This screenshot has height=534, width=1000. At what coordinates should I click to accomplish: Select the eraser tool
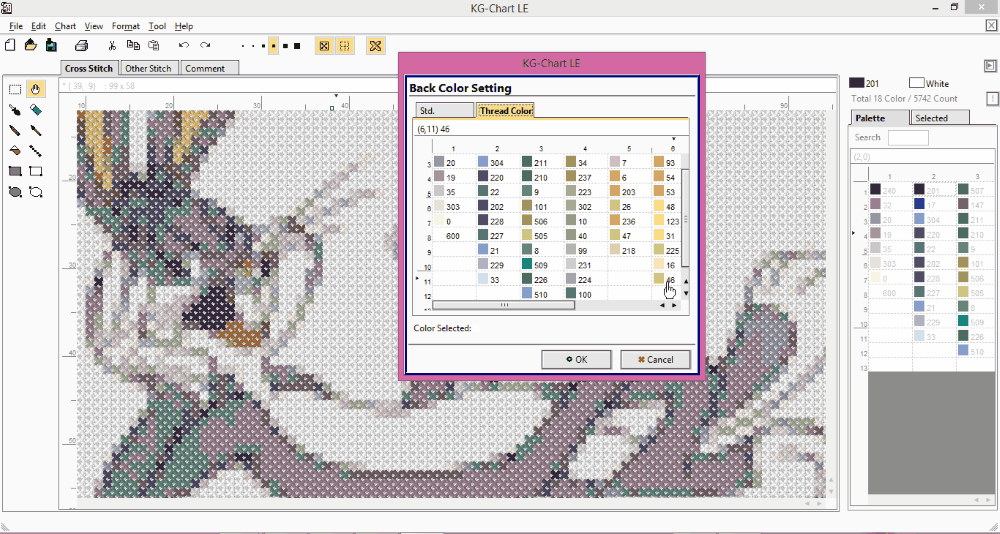click(x=36, y=110)
